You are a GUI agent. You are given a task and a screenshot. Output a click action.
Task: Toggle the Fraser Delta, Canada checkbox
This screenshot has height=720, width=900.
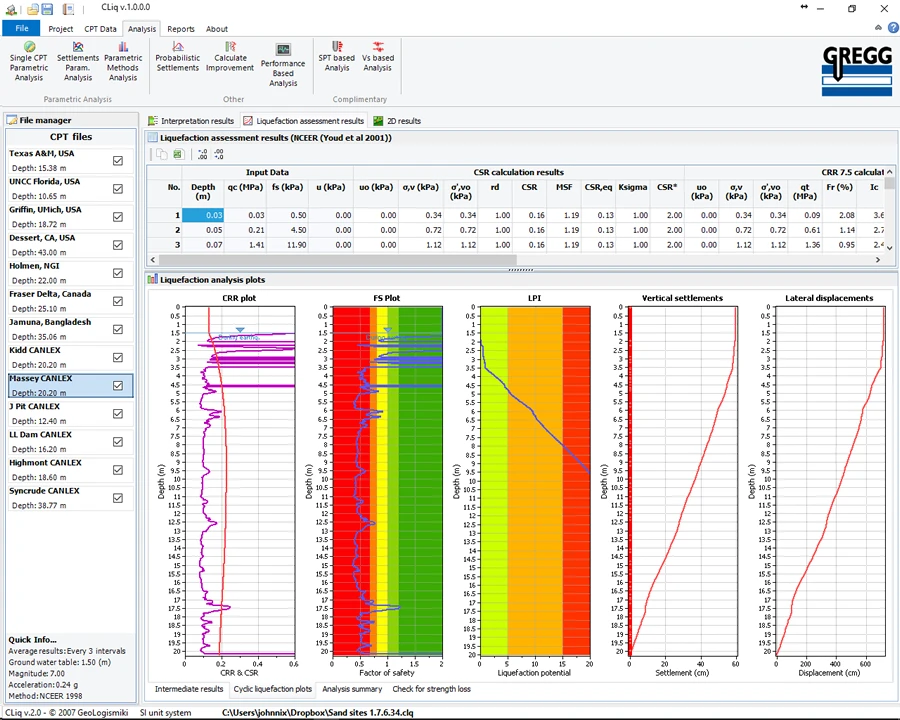pos(118,301)
